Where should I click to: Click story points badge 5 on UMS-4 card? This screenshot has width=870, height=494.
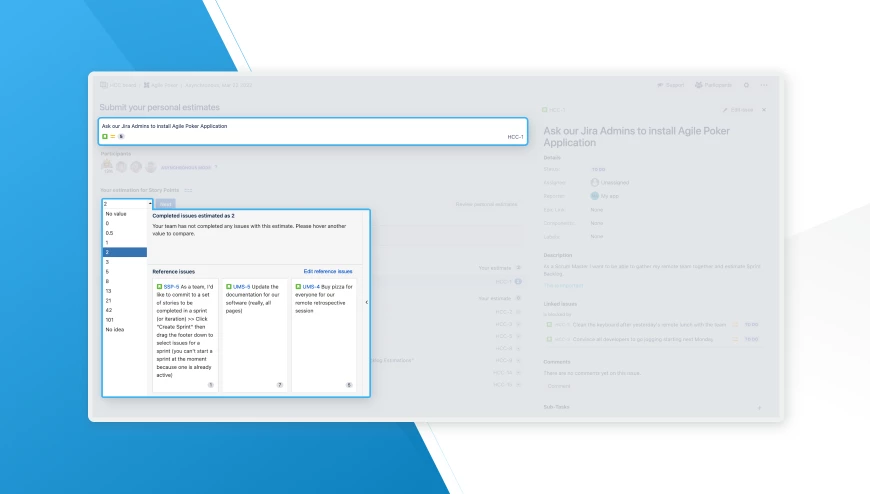pos(349,385)
